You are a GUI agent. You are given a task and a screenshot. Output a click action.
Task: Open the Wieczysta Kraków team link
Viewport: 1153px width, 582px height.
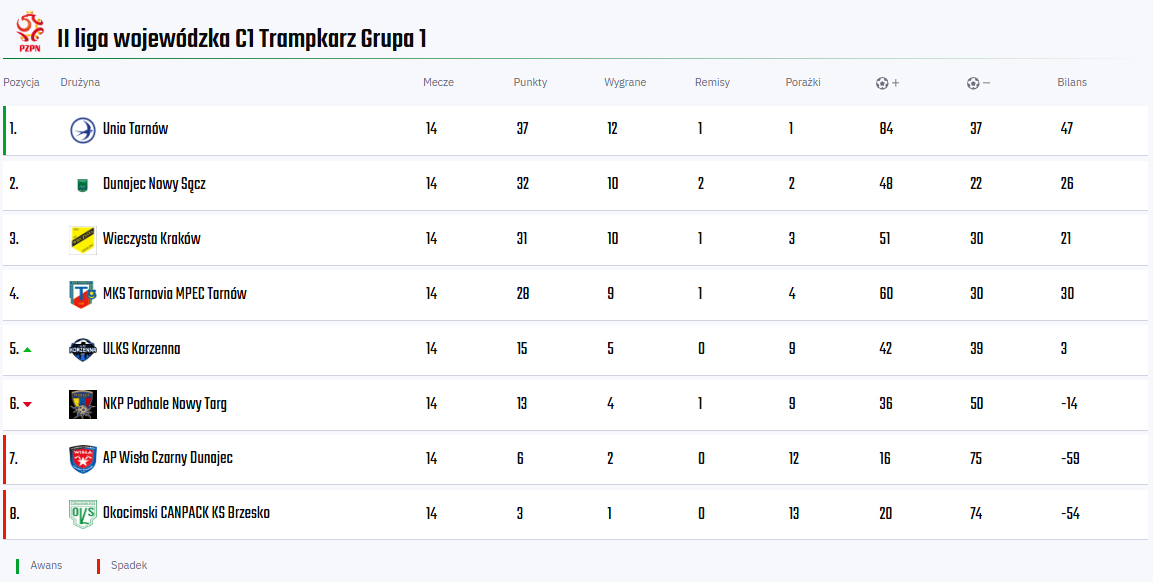click(151, 239)
